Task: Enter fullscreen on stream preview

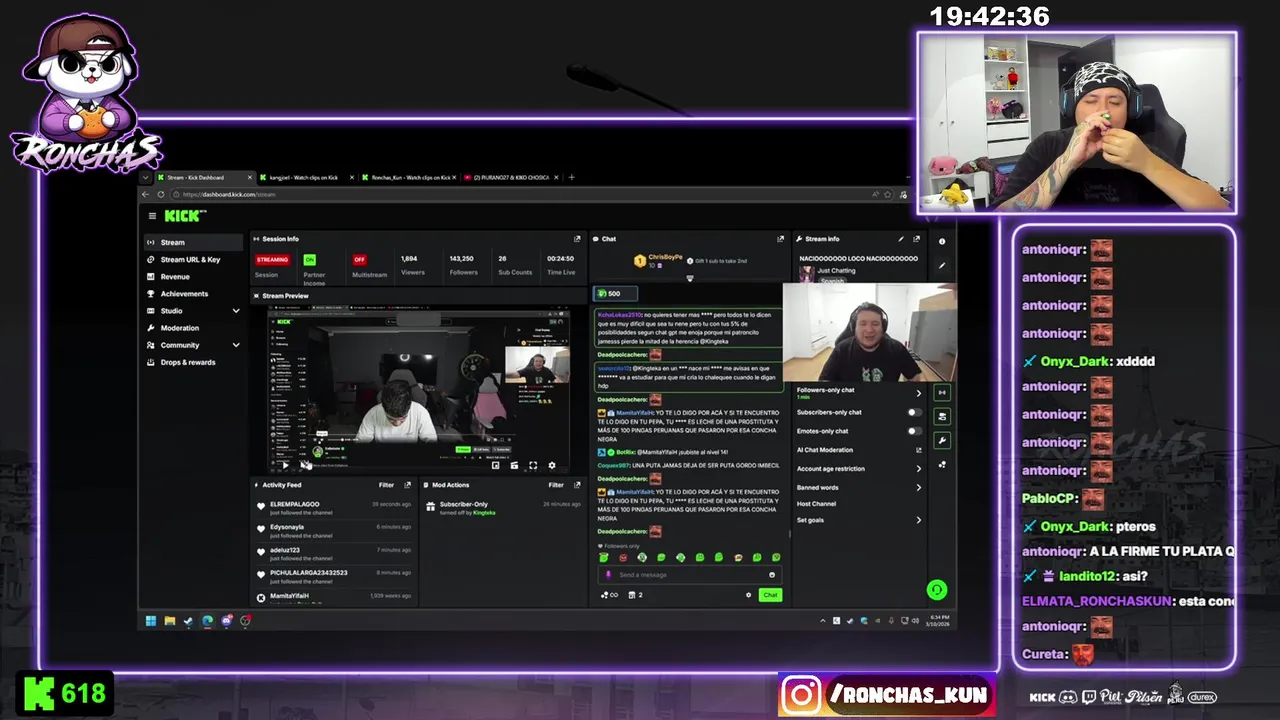Action: tap(532, 465)
